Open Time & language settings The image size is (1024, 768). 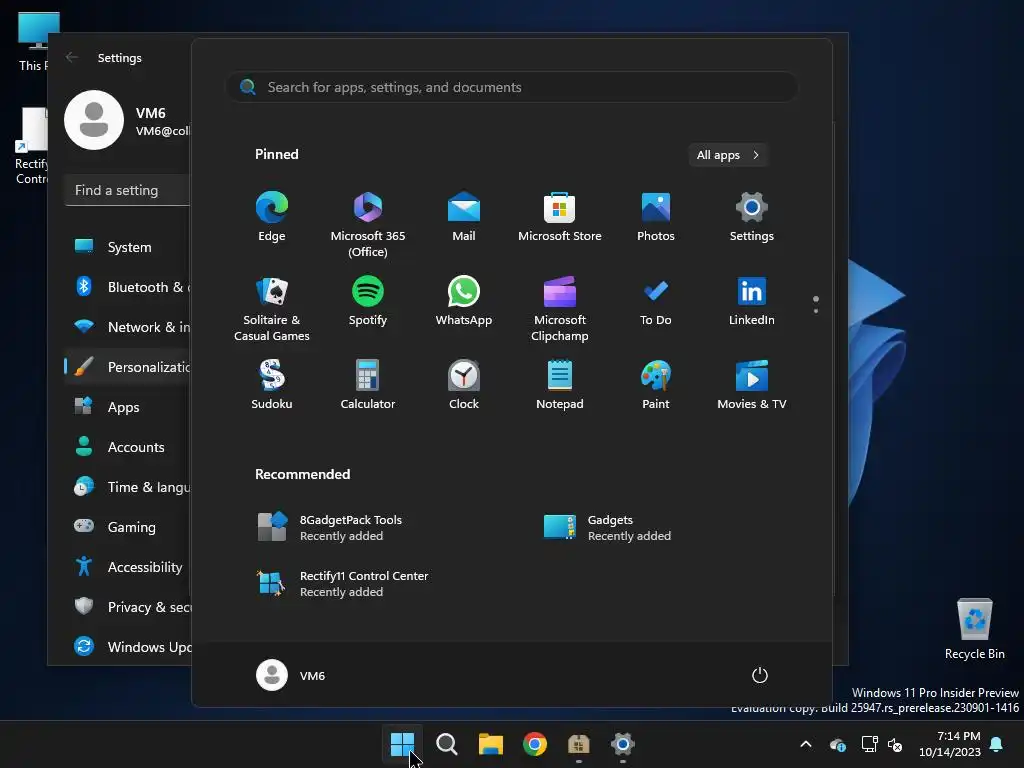coord(128,487)
